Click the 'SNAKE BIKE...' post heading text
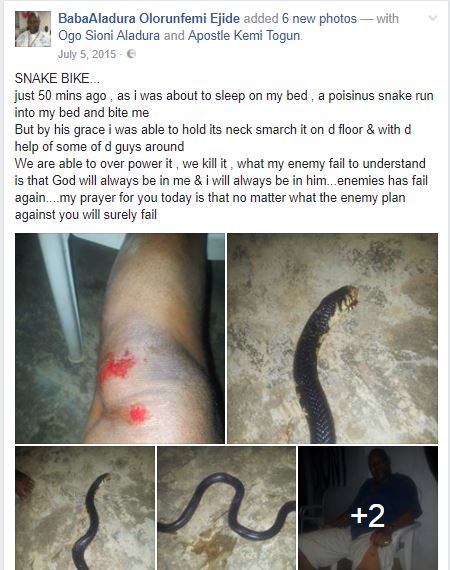The image size is (450, 570). [57, 79]
